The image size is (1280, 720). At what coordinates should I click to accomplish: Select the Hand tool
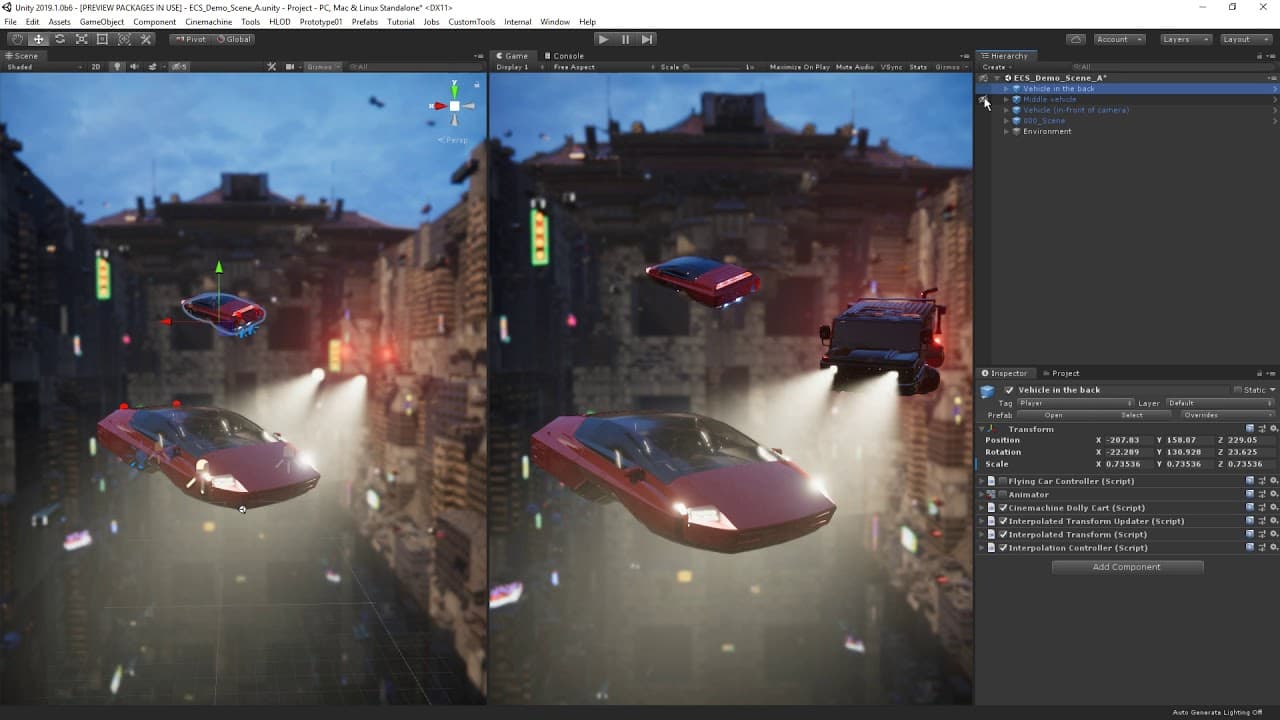(x=17, y=39)
